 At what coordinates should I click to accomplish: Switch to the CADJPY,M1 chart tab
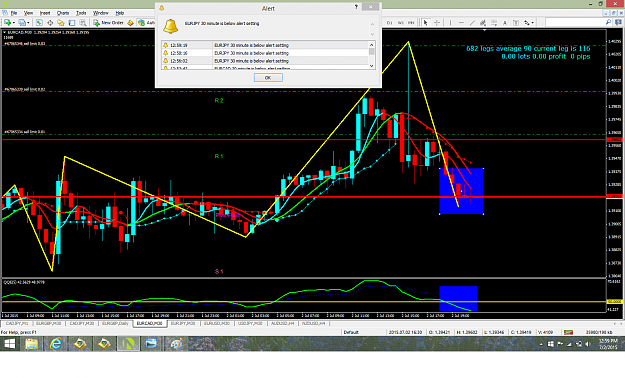pyautogui.click(x=16, y=323)
